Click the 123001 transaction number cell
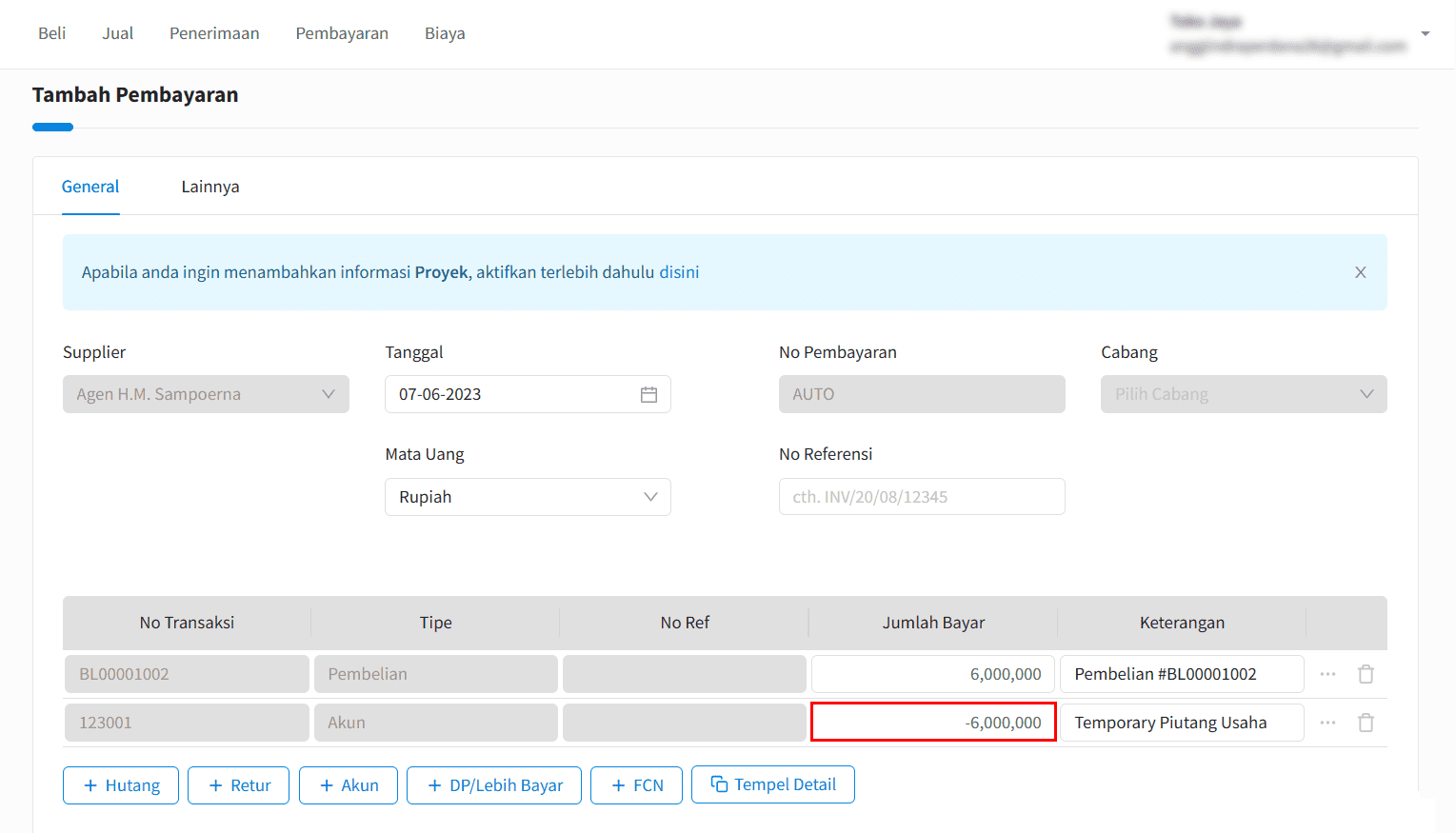 (187, 723)
